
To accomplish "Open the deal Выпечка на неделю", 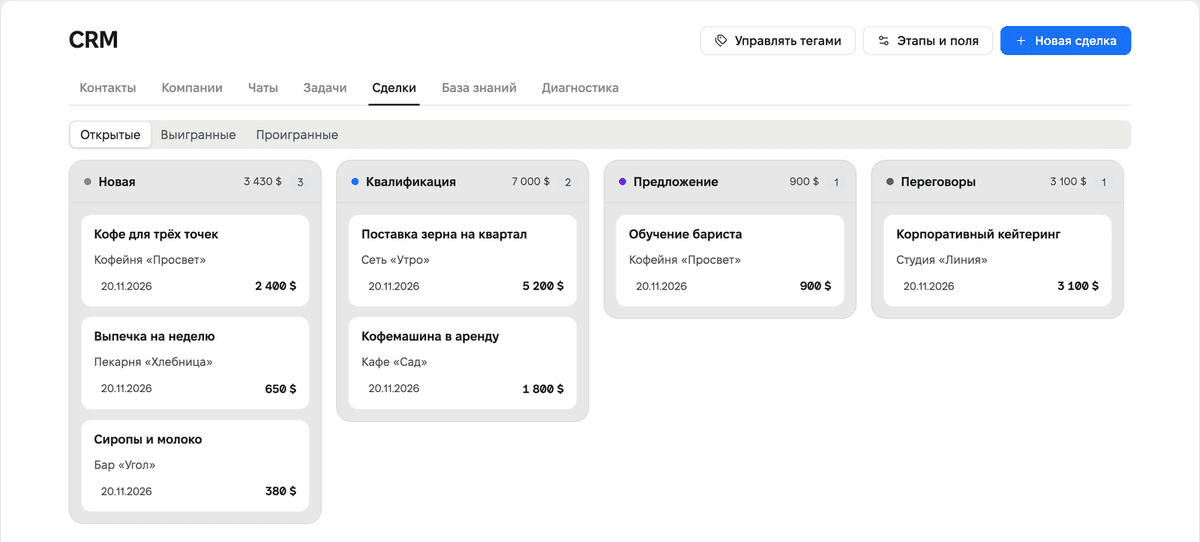I will [195, 363].
